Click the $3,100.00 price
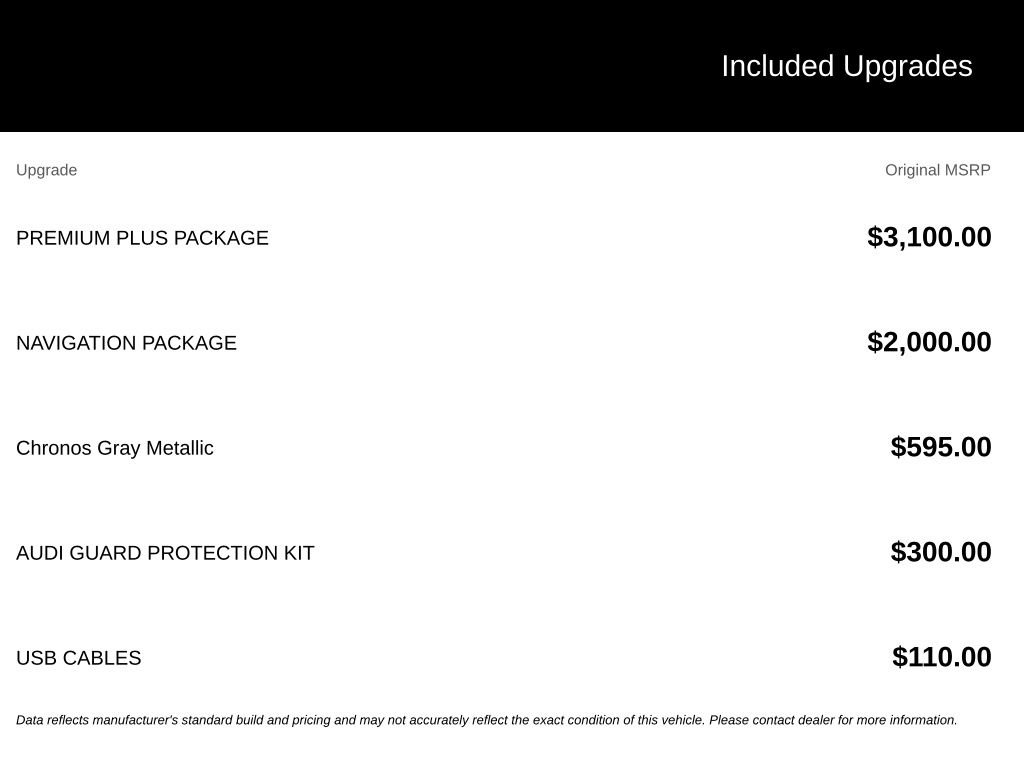1024x768 pixels. tap(929, 237)
